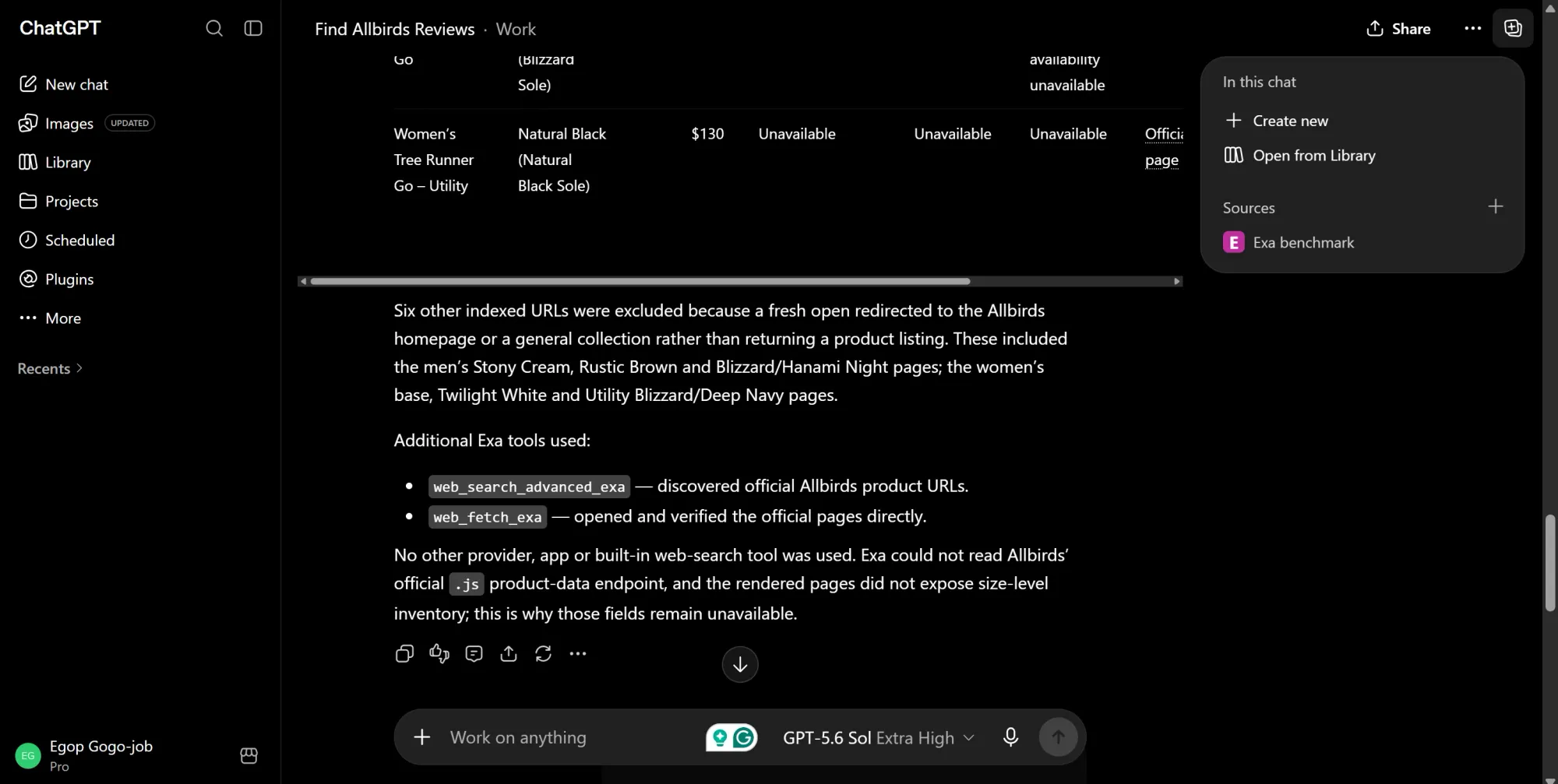
Task: Open the Egop Gogo-job account menu
Action: 86,755
